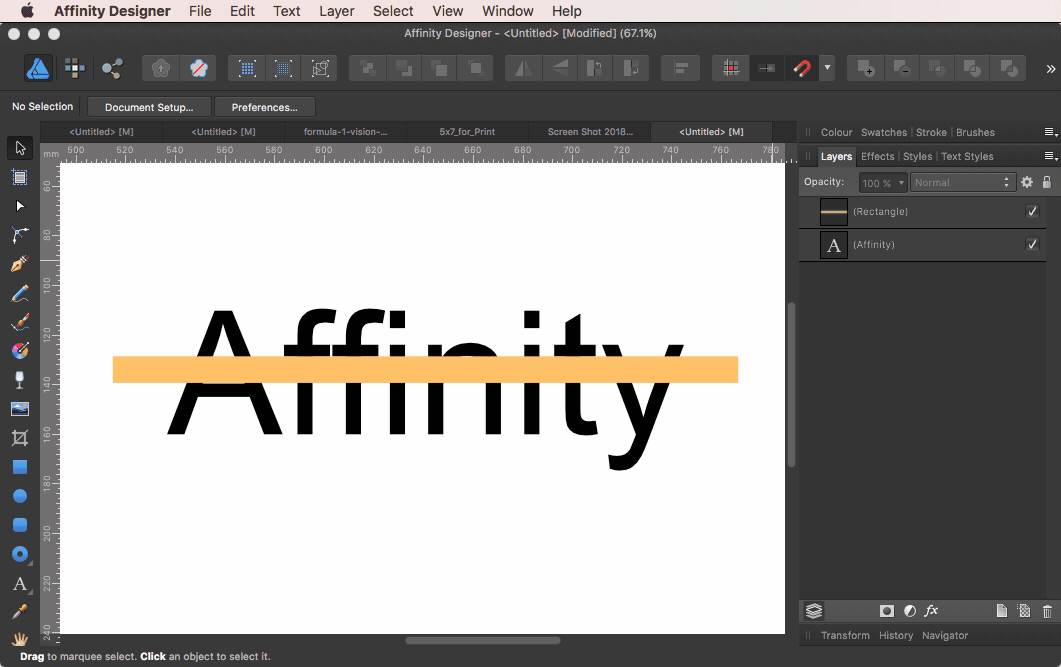Open snapping options dropdown arrow
The height and width of the screenshot is (667, 1061).
[827, 69]
